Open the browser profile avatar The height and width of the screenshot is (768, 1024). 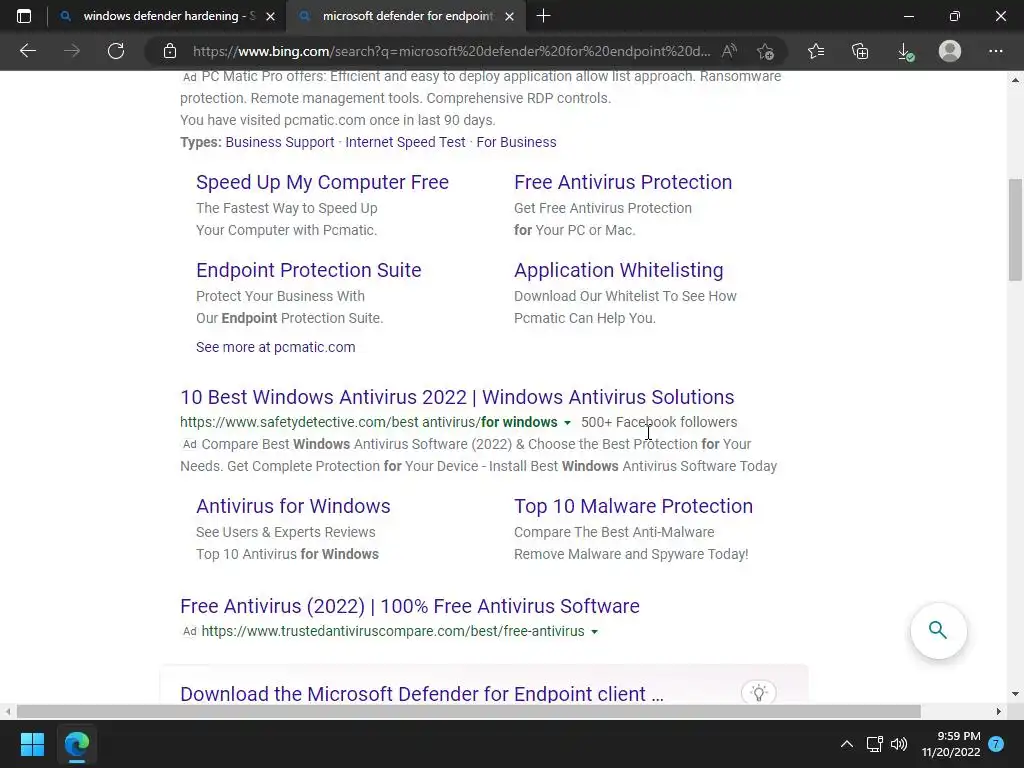pos(950,51)
